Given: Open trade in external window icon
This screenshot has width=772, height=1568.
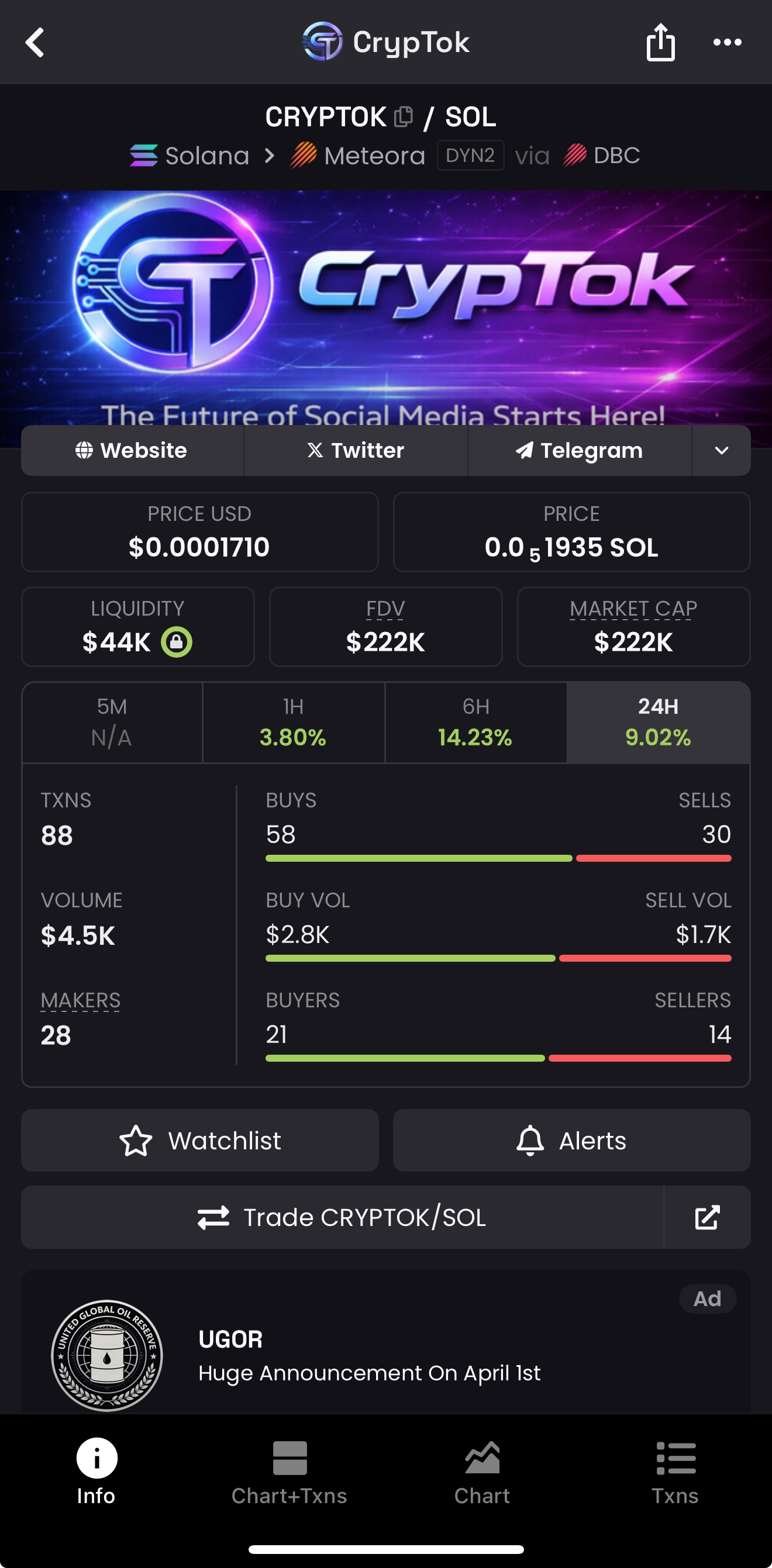Looking at the screenshot, I should click(707, 1217).
